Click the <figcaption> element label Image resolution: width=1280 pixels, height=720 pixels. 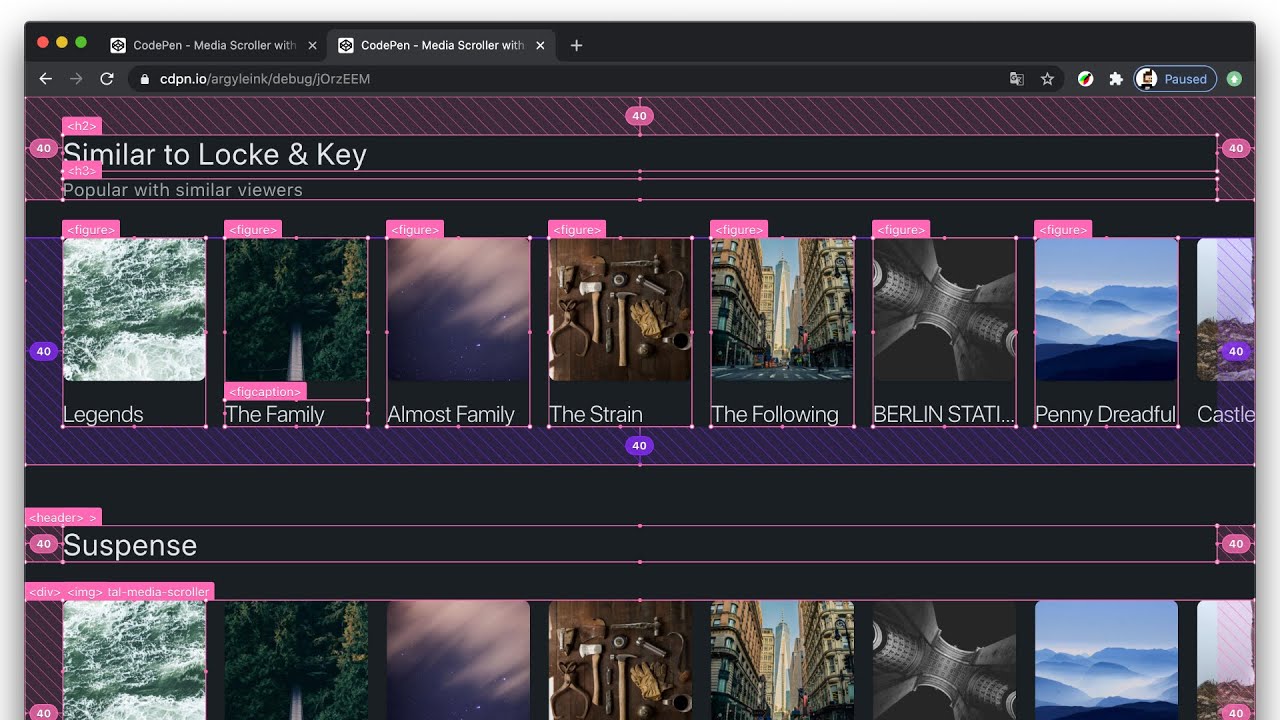pos(265,391)
